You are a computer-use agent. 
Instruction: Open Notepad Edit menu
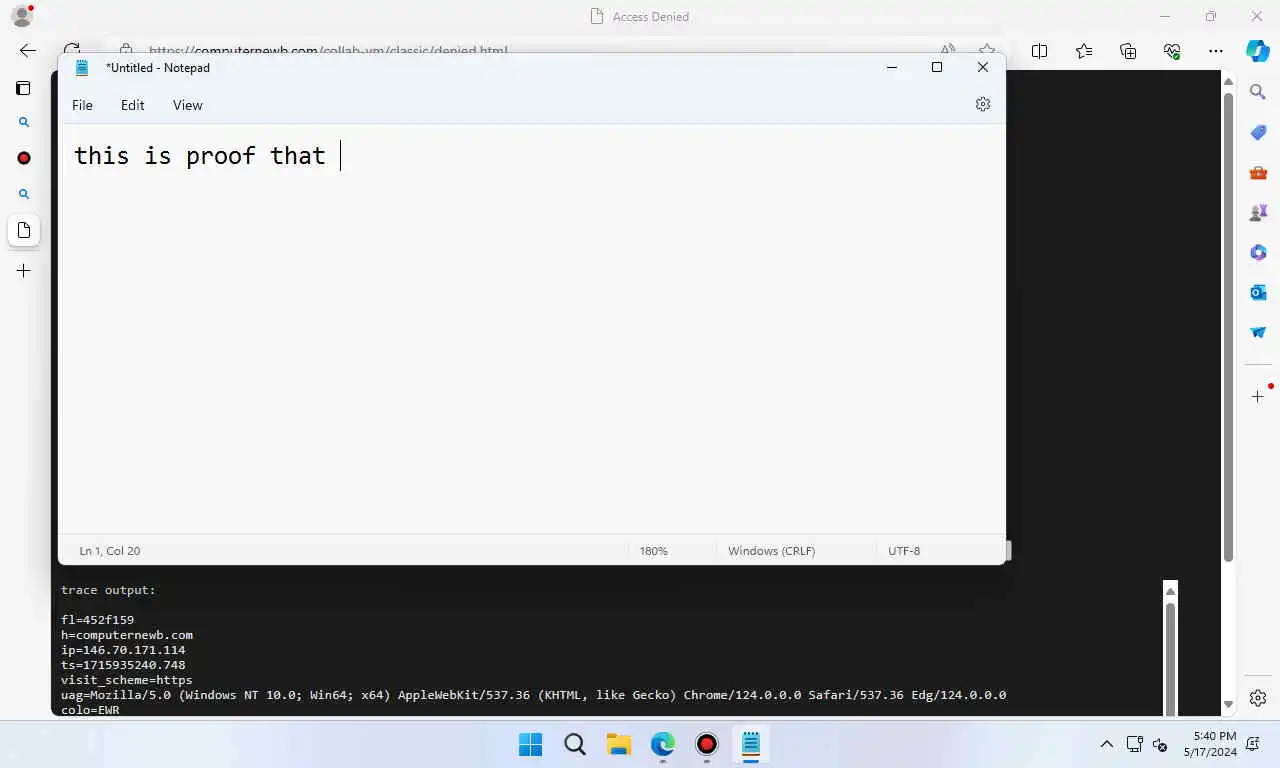(x=132, y=105)
